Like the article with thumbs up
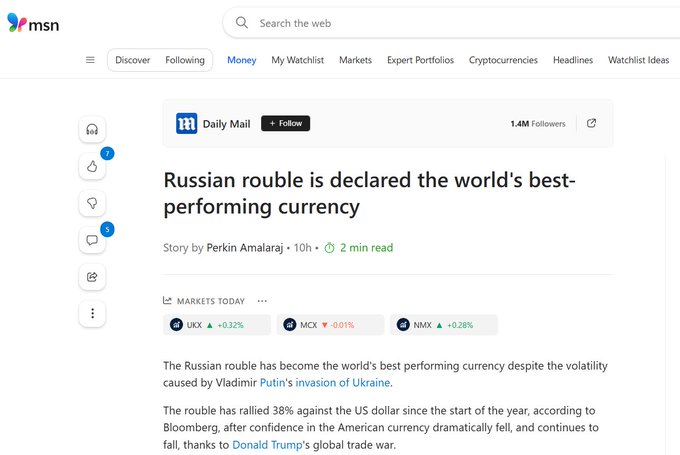This screenshot has width=680, height=455. tap(92, 166)
